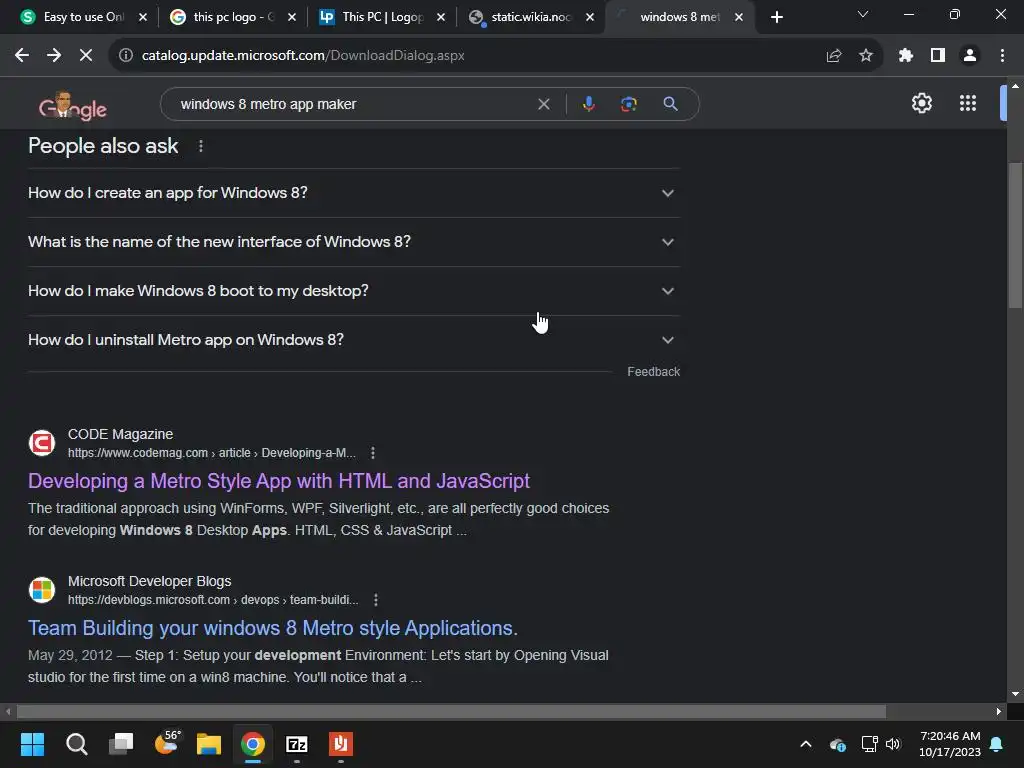Click the scroll down arrow of vertical scrollbar
Viewport: 1024px width, 768px height.
coord(1015,694)
